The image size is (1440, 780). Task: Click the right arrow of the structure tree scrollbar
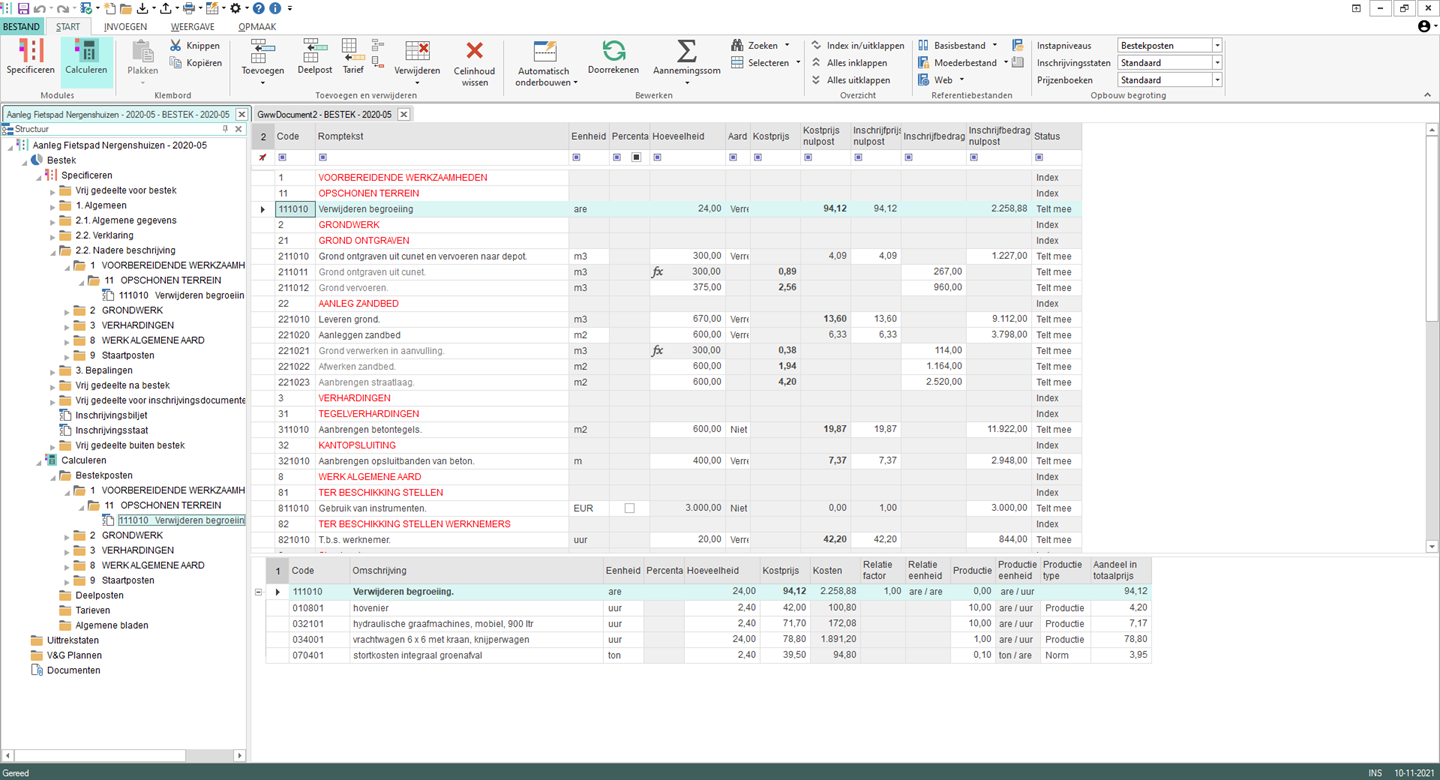click(239, 755)
